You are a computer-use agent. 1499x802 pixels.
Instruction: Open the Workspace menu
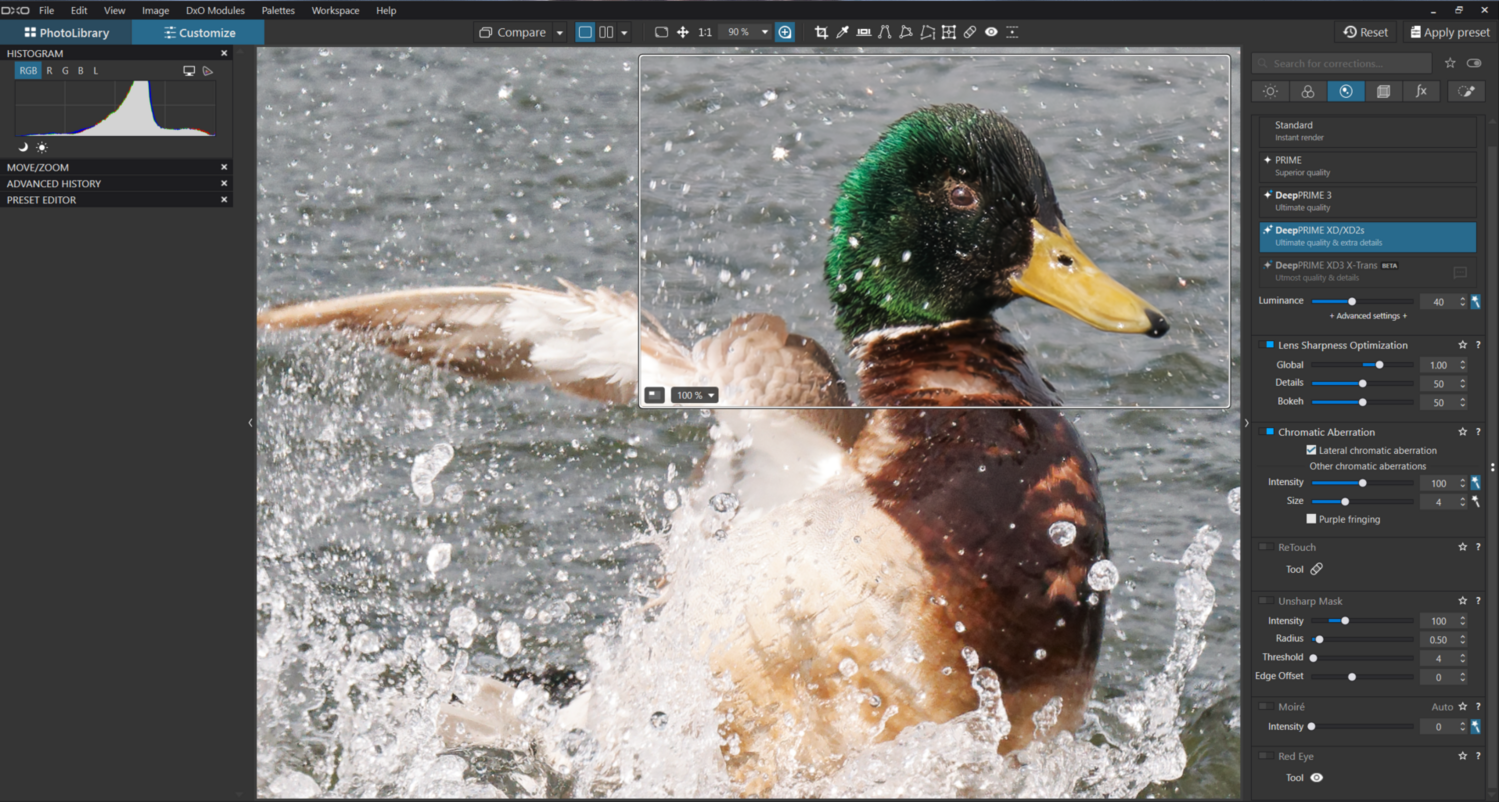[335, 10]
